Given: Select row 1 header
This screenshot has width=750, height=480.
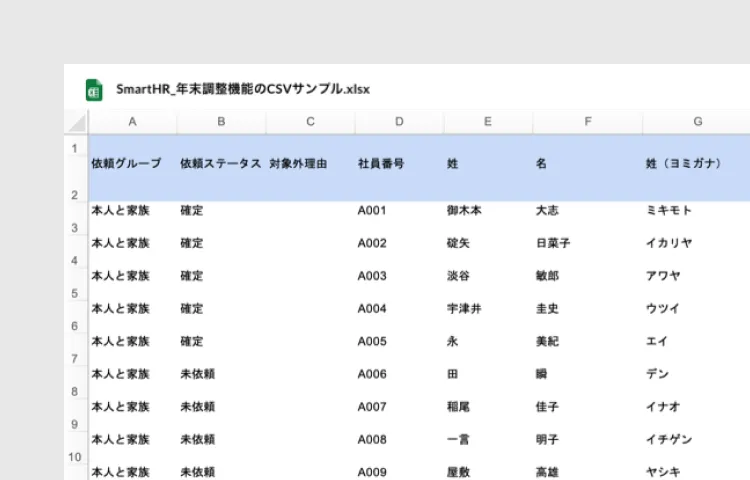Looking at the screenshot, I should tap(75, 149).
